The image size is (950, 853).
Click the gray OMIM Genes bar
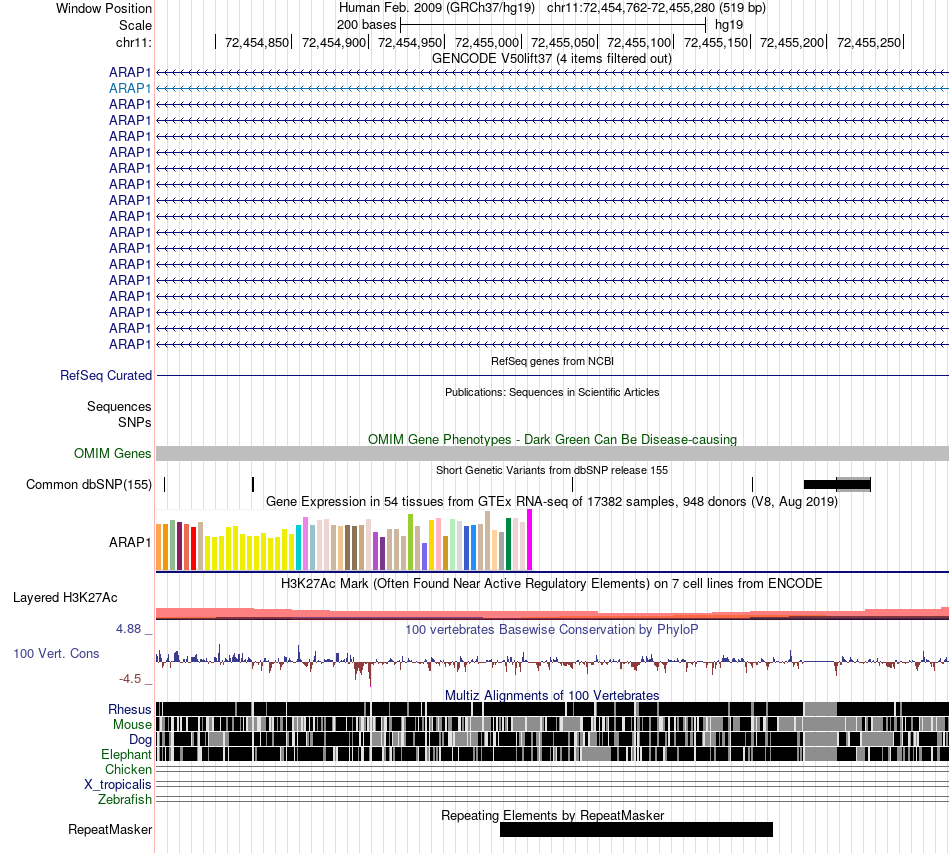(x=553, y=453)
